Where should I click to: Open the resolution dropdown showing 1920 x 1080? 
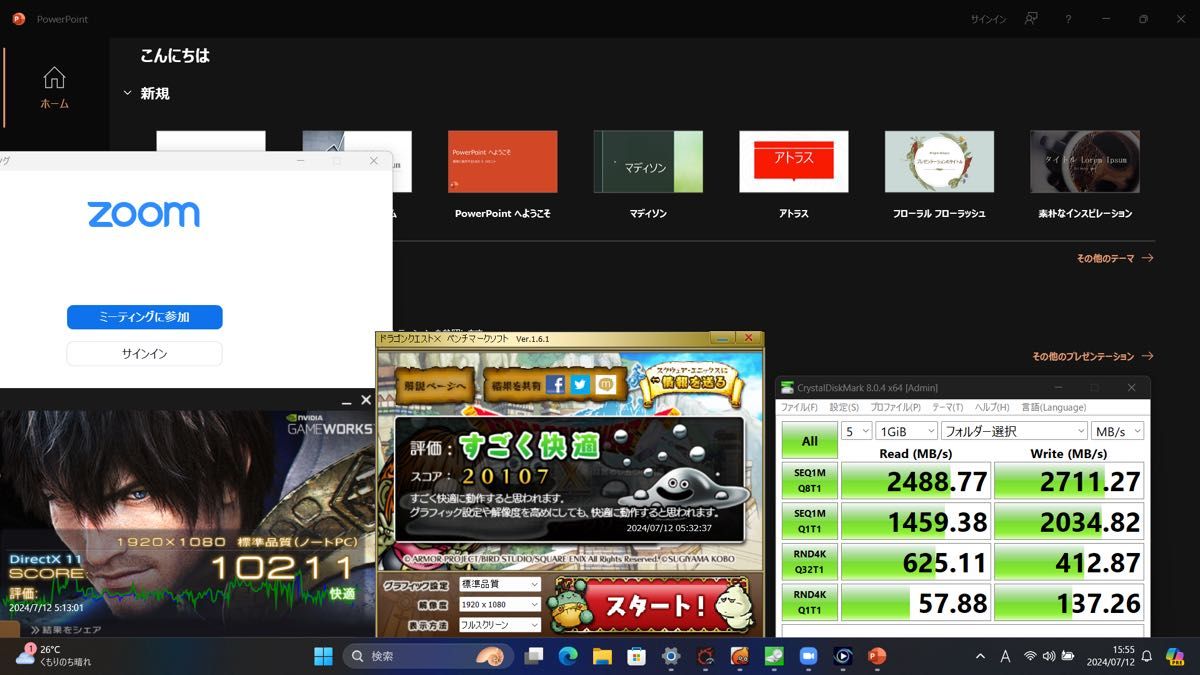tap(499, 605)
